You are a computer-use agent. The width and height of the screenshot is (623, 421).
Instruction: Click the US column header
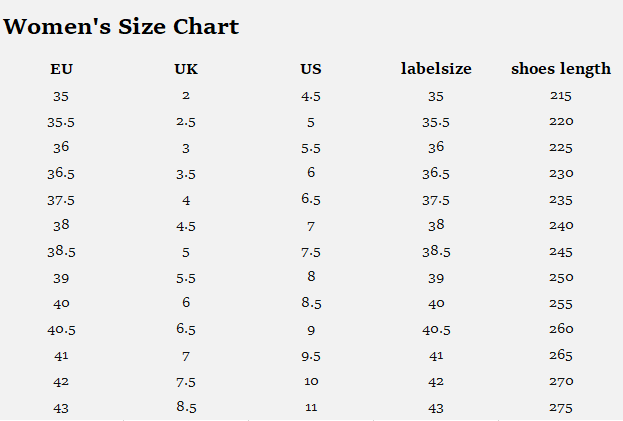click(311, 69)
